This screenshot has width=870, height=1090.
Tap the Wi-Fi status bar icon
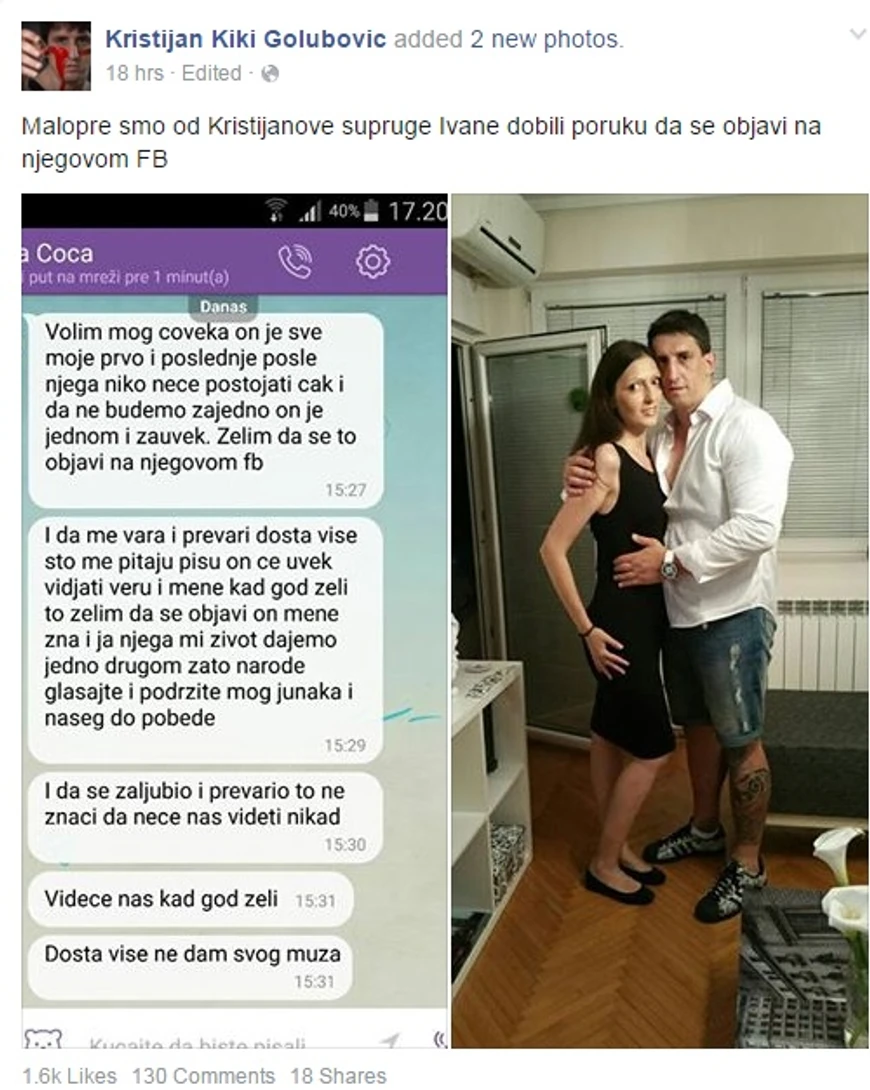[x=277, y=210]
